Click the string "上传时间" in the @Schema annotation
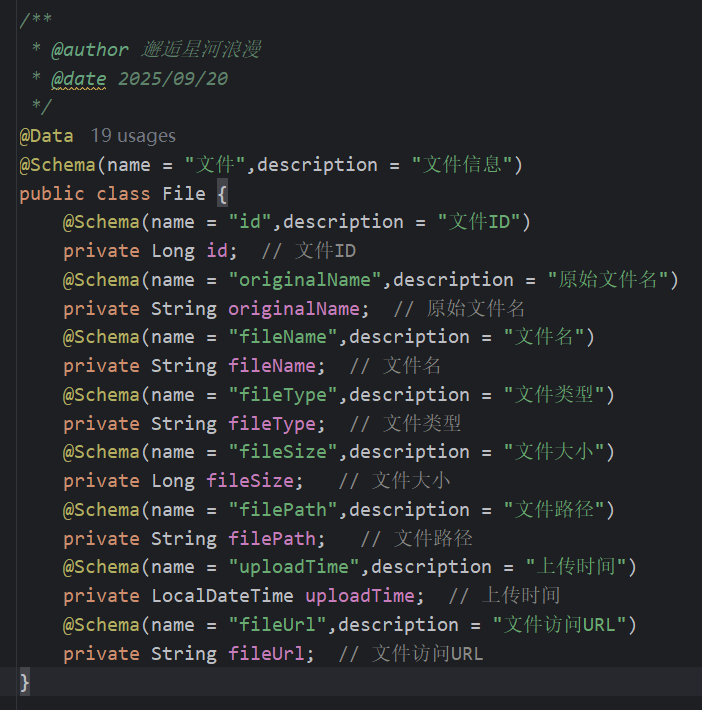 point(576,567)
